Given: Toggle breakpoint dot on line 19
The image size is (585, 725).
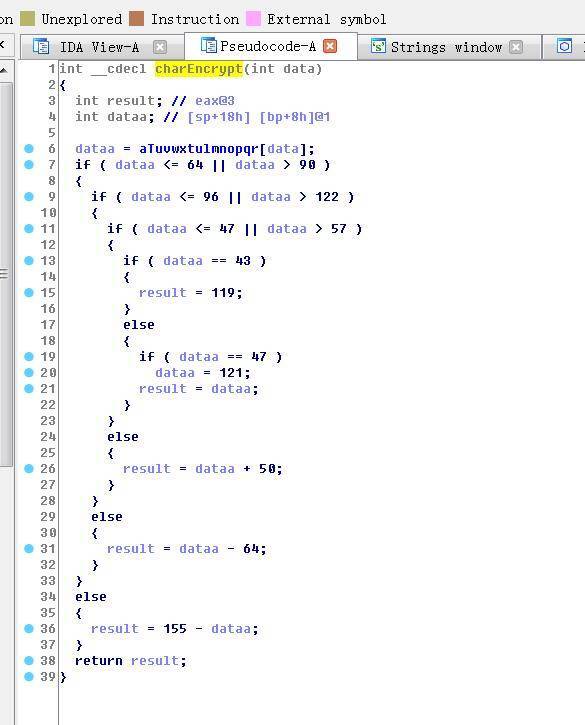Looking at the screenshot, I should pos(29,356).
